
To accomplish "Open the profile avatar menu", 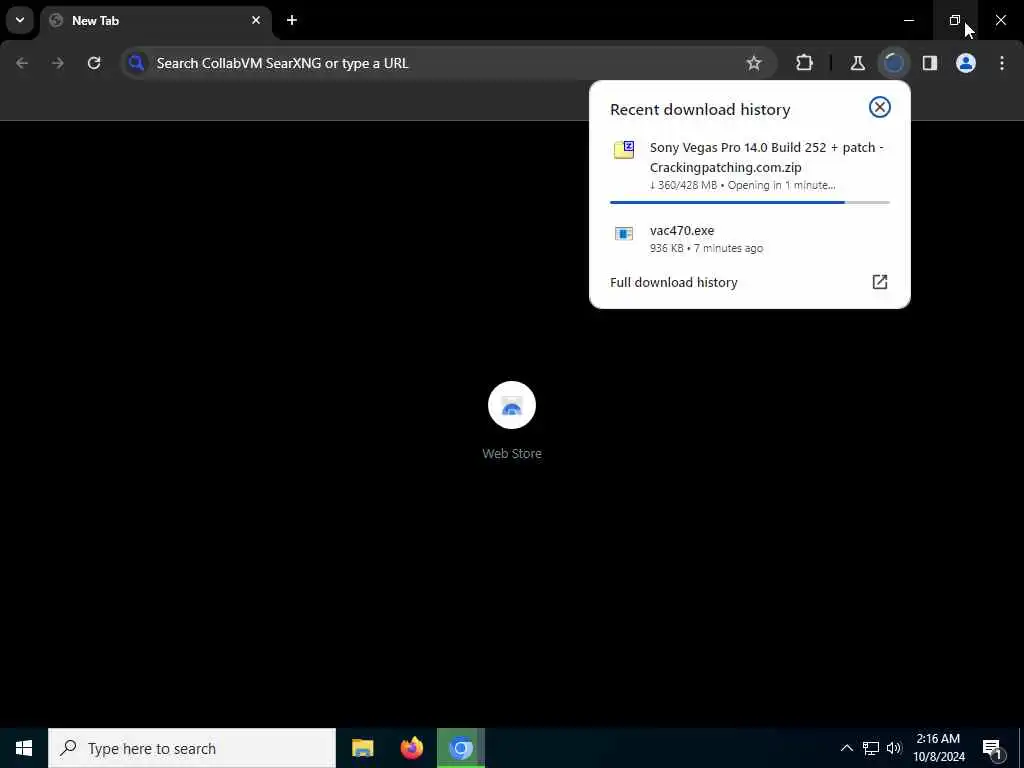I will coord(966,63).
